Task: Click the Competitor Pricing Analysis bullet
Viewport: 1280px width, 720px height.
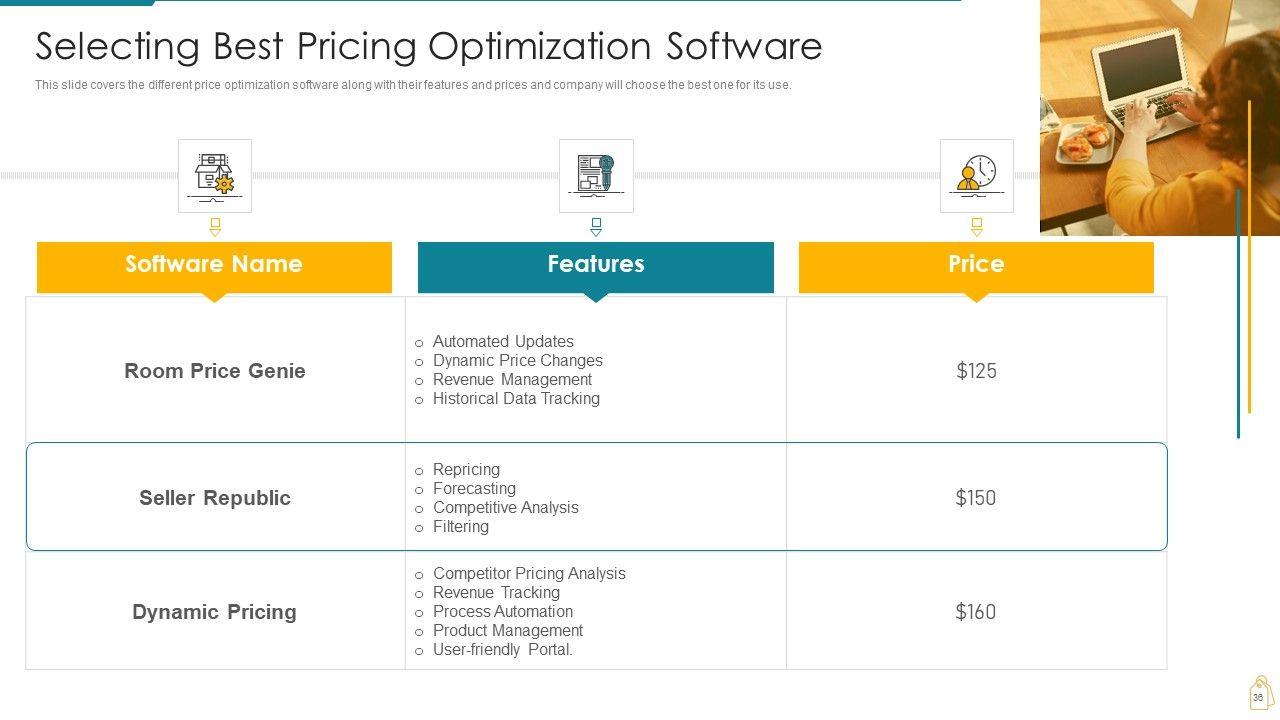Action: (x=529, y=574)
